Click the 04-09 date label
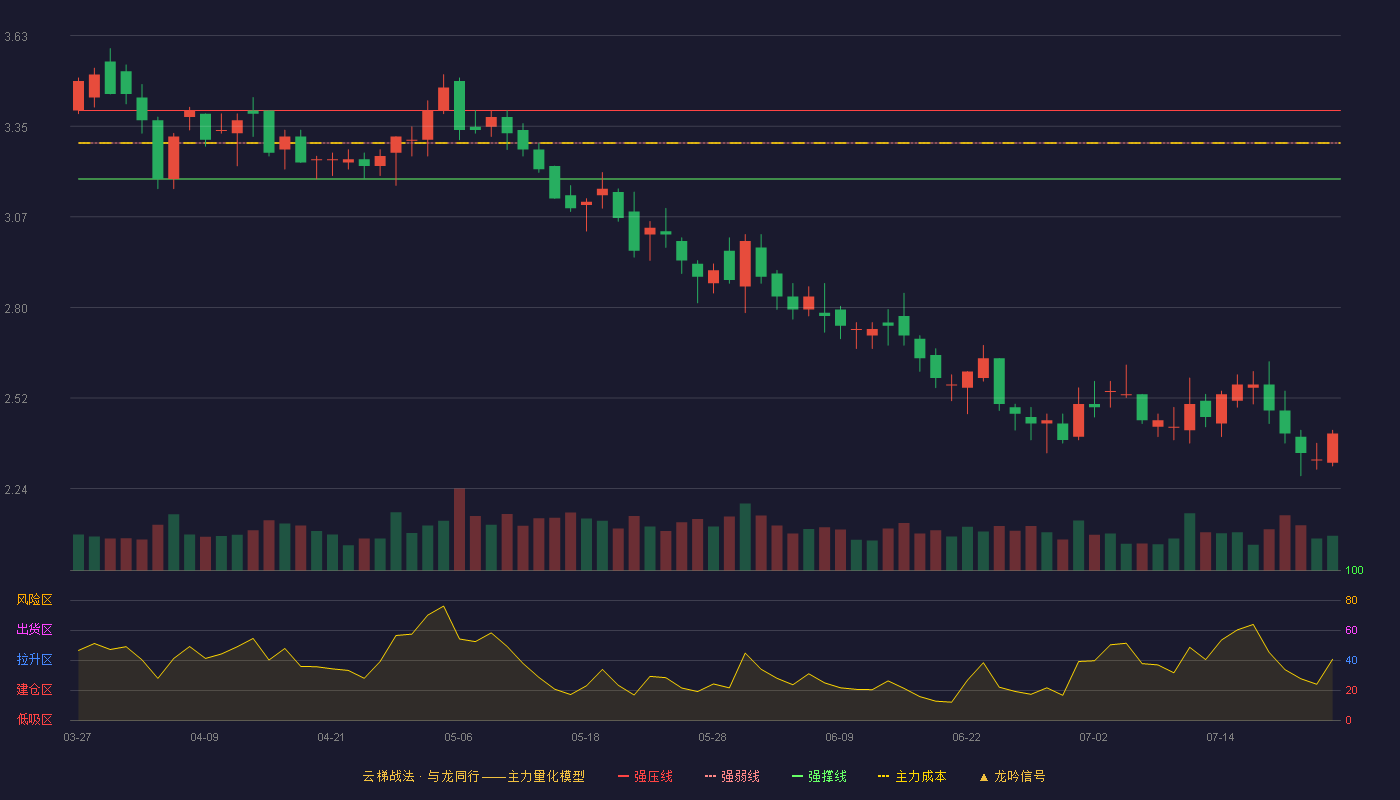The width and height of the screenshot is (1400, 800). point(204,737)
